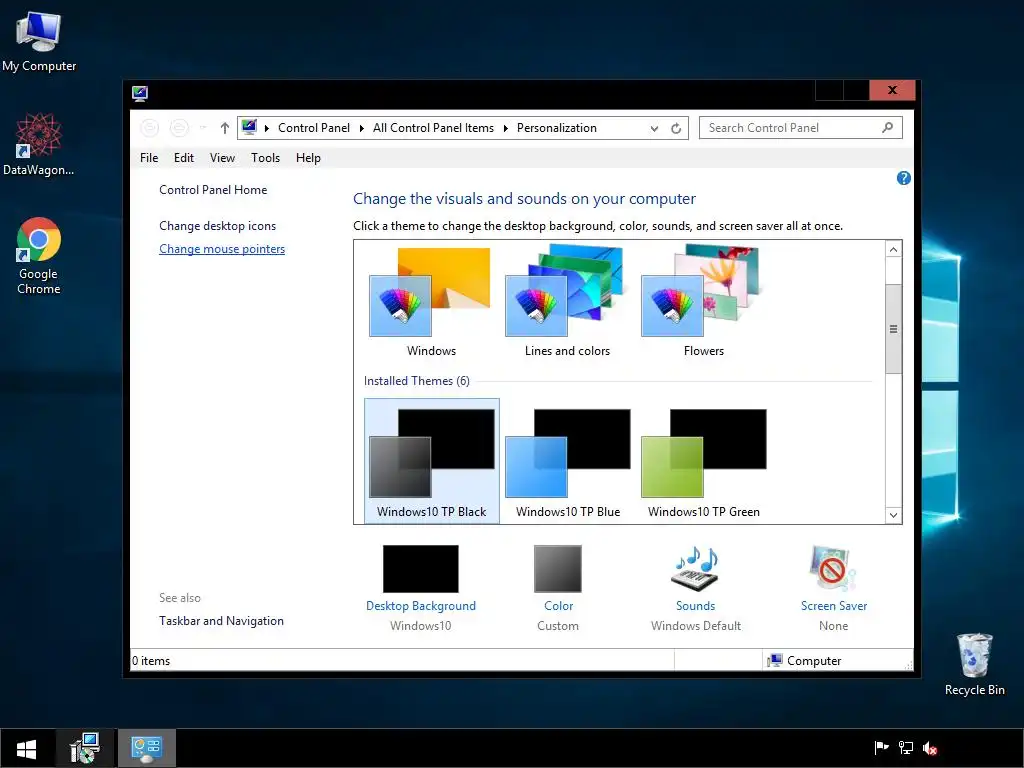Click the address bar computer icon
The height and width of the screenshot is (768, 1024).
(249, 127)
